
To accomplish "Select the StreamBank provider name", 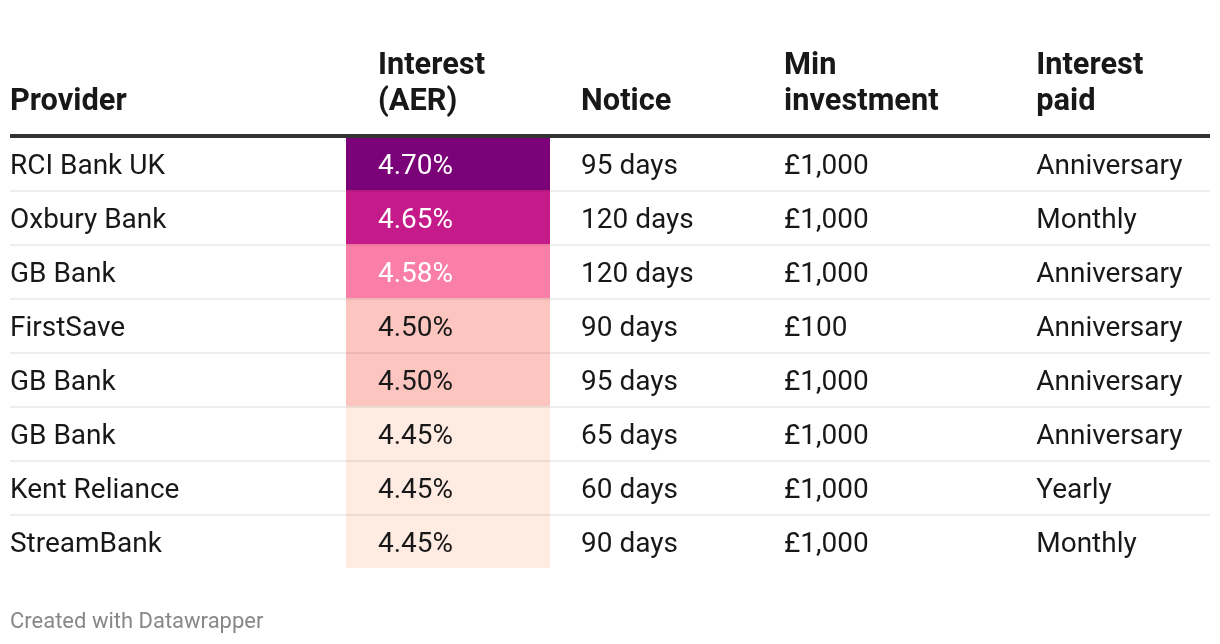I will tap(86, 543).
